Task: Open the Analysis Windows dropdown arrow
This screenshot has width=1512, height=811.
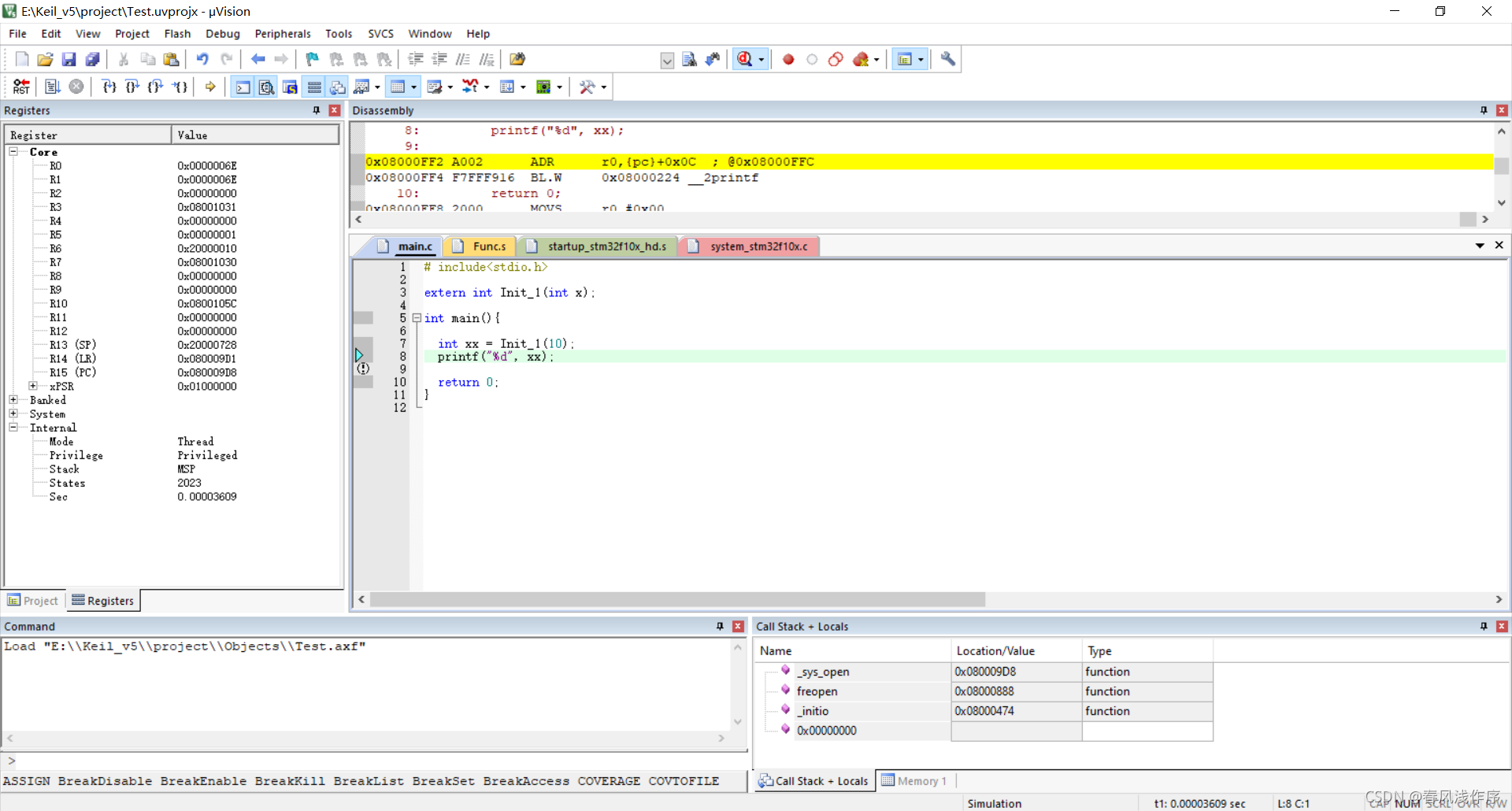Action: click(x=487, y=87)
